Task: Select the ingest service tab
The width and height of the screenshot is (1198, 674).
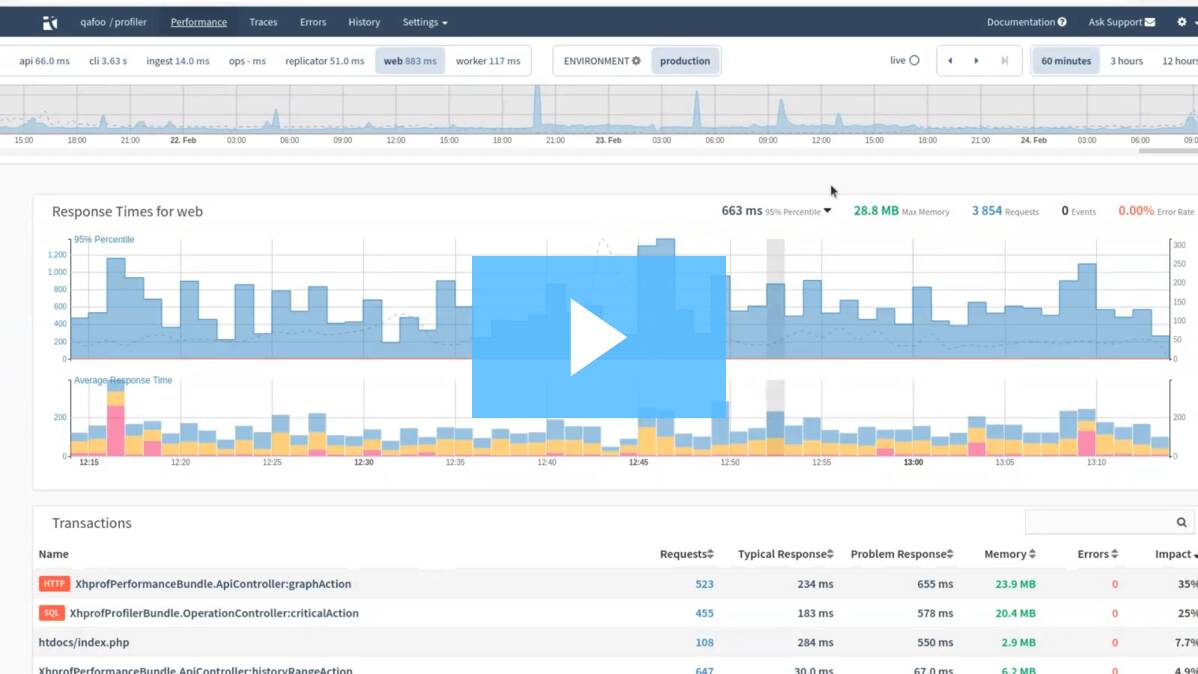Action: click(177, 61)
